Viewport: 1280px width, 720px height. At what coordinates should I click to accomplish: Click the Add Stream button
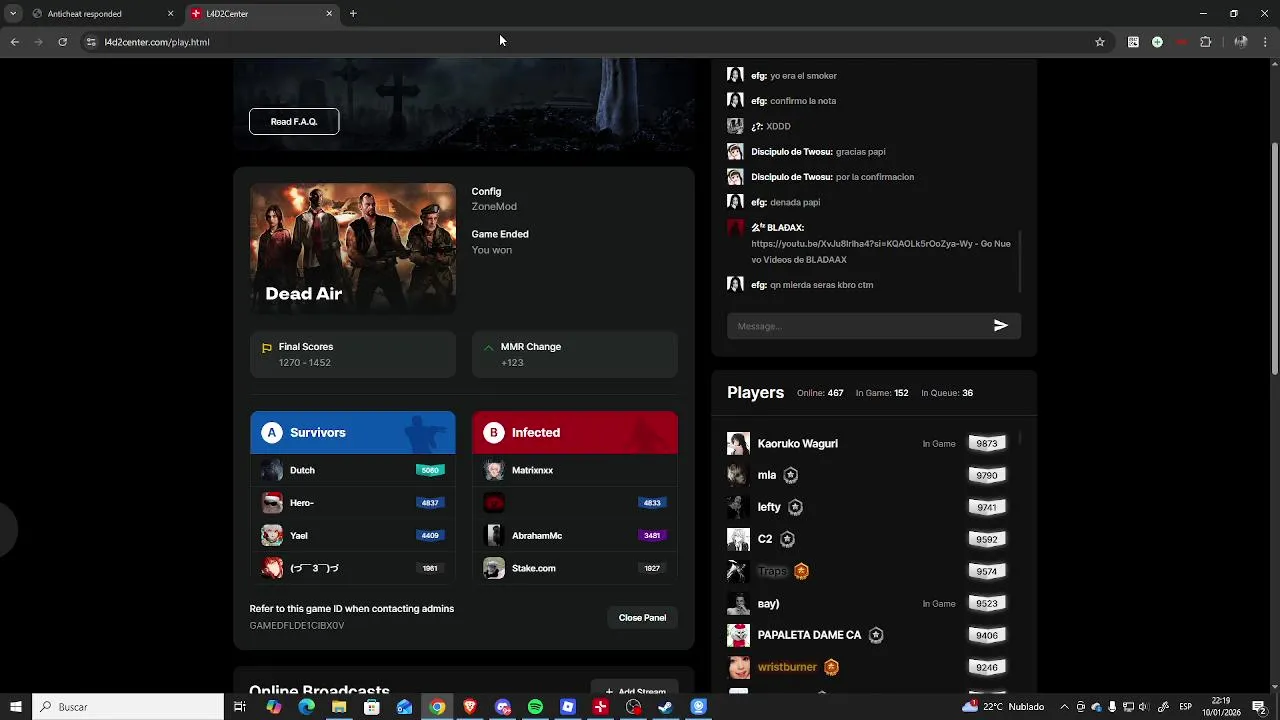point(635,690)
